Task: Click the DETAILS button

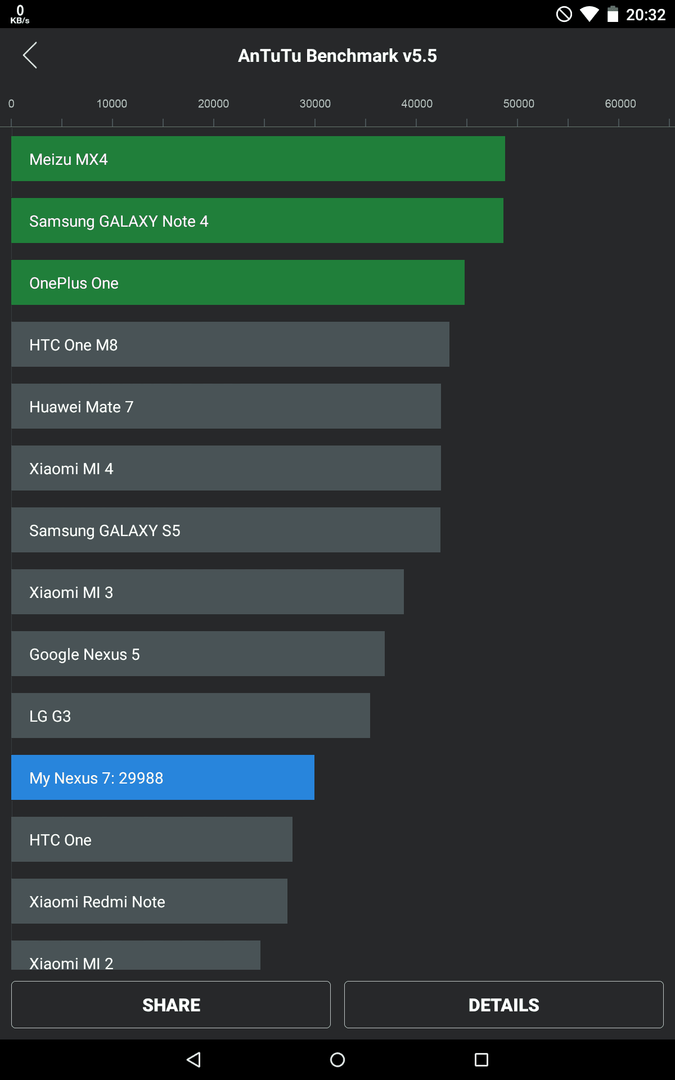Action: (x=503, y=1005)
